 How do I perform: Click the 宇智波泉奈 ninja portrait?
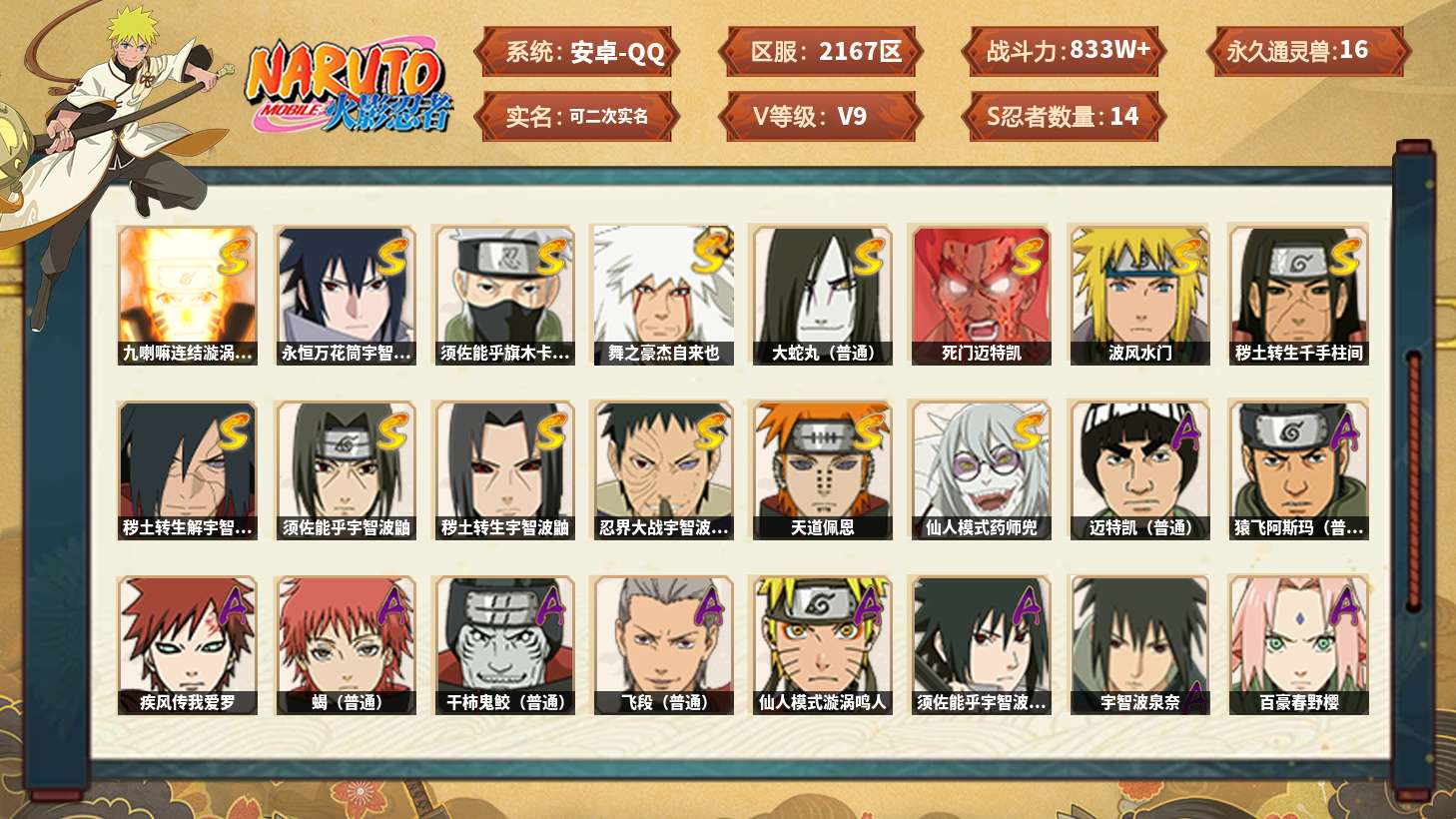(1139, 645)
